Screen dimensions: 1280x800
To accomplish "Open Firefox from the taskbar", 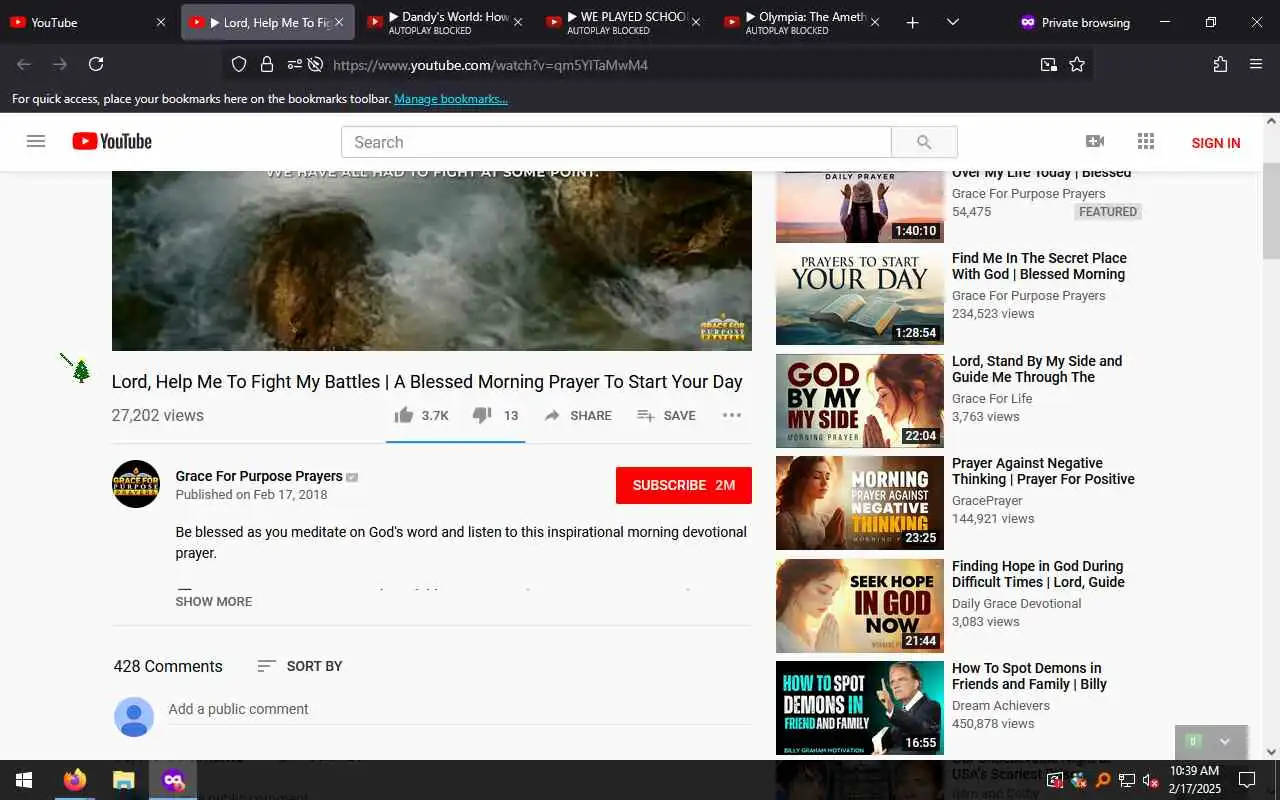I will 75,780.
